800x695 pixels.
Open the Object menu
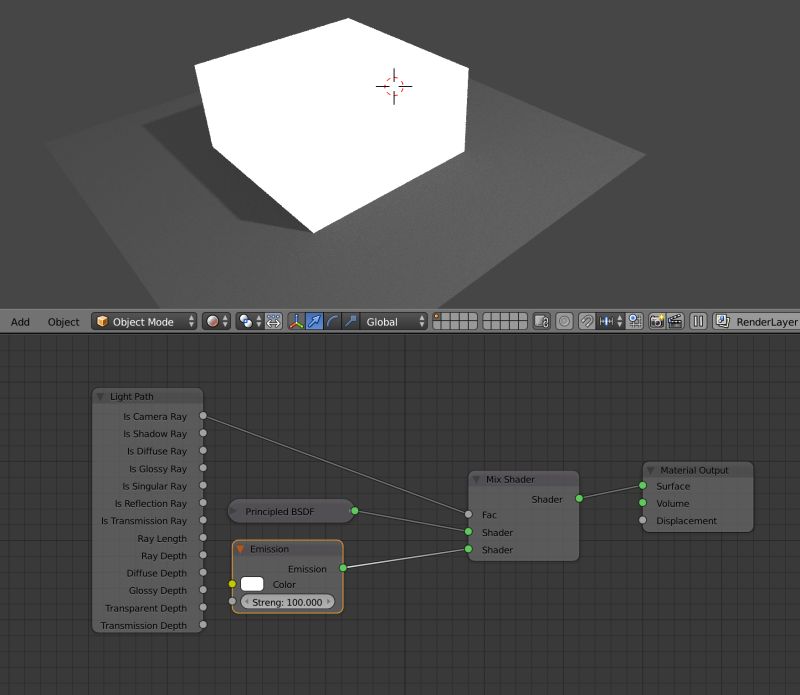pyautogui.click(x=63, y=321)
